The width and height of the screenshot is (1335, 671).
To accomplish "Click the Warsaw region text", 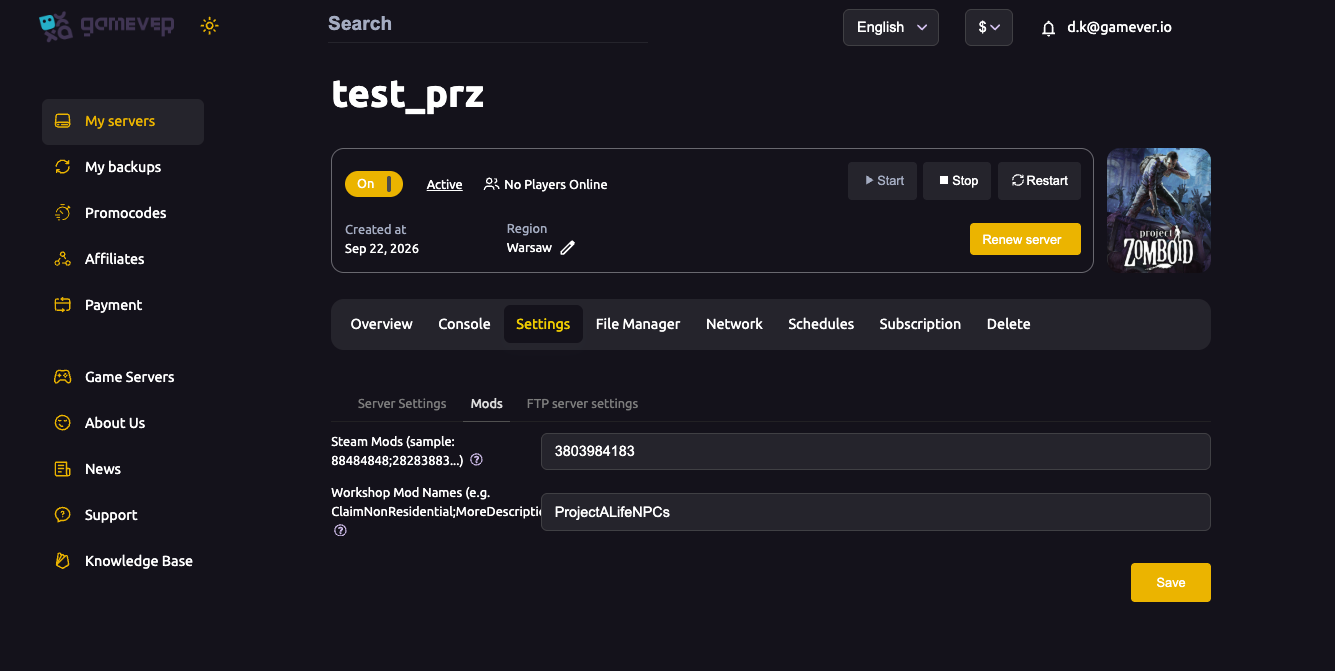I will 529,248.
